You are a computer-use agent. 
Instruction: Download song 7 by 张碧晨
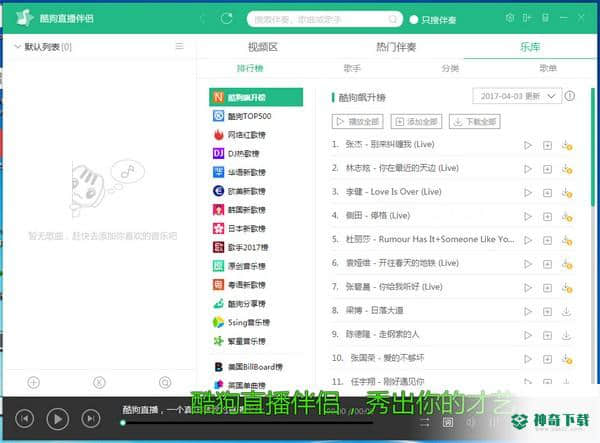[567, 288]
